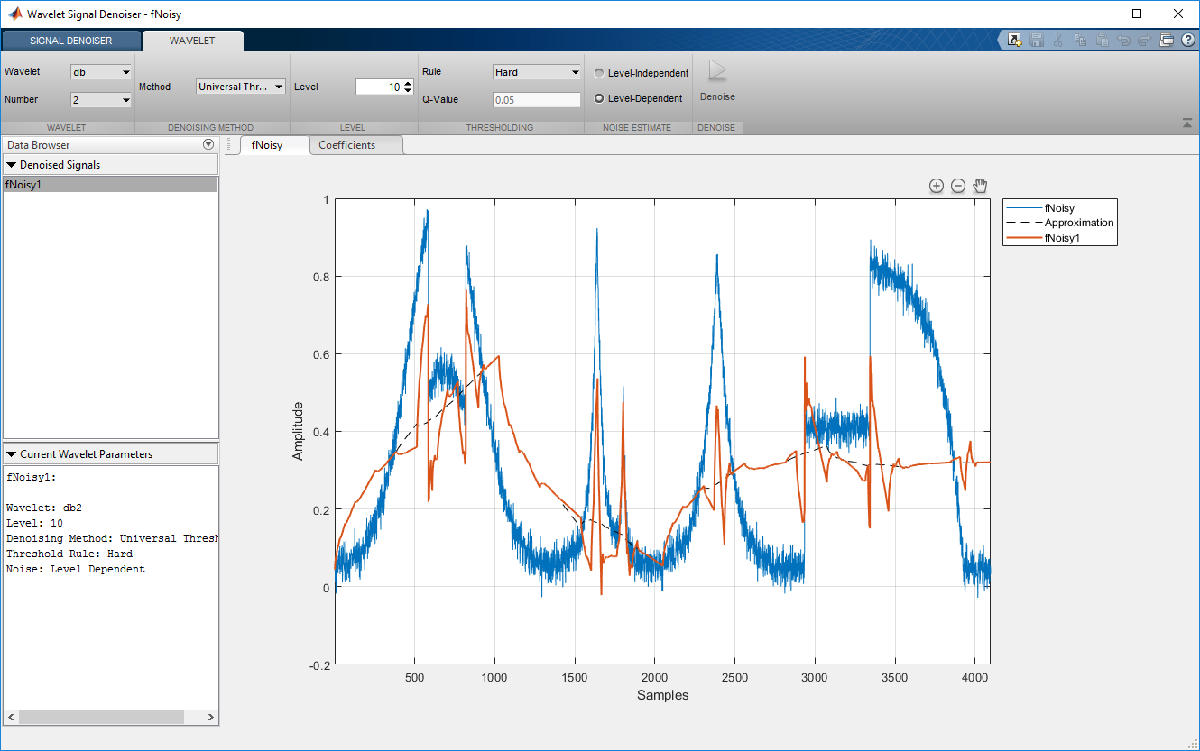The width and height of the screenshot is (1200, 751).
Task: Switch to the Coefficients tab
Action: tap(347, 145)
